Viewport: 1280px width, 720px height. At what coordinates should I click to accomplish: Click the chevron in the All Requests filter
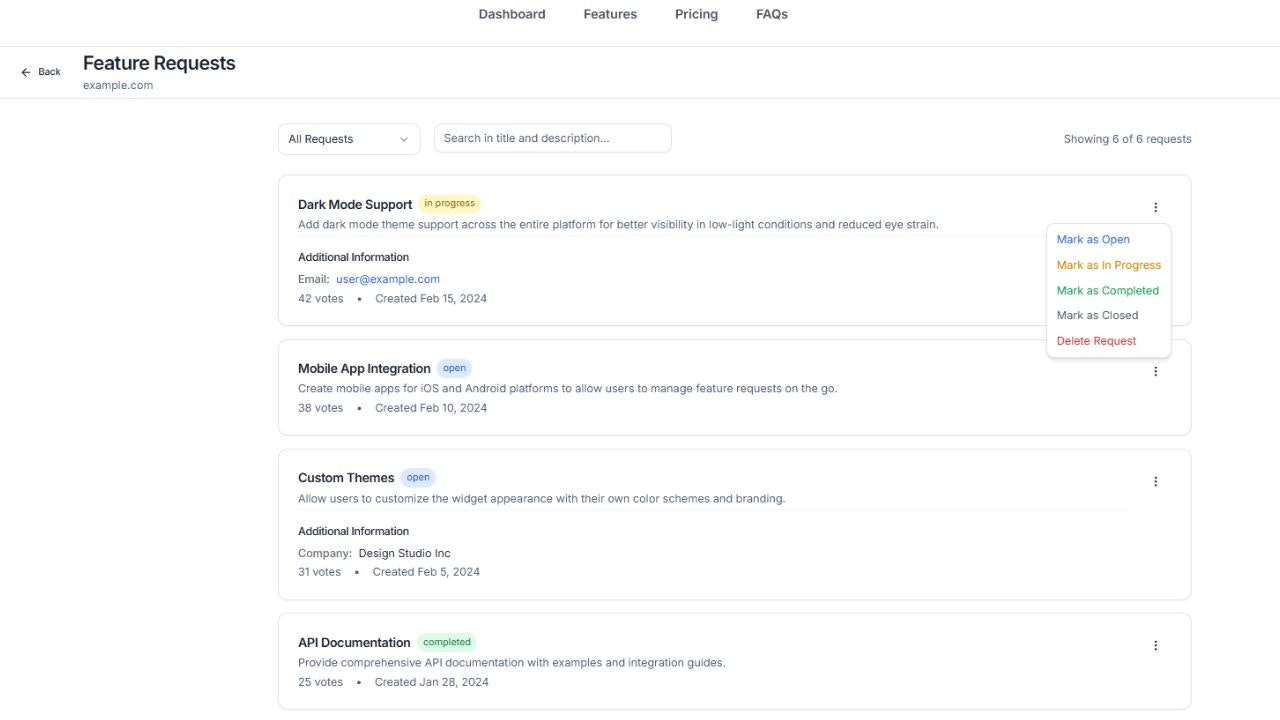pos(404,139)
